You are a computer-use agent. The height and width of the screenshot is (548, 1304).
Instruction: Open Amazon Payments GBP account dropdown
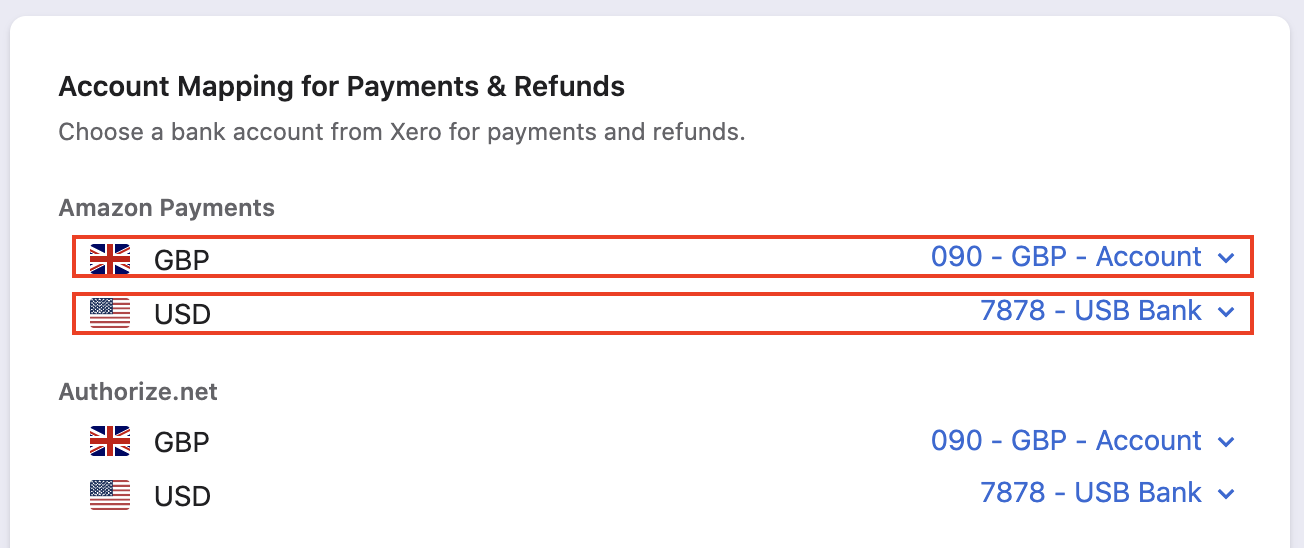[1066, 257]
